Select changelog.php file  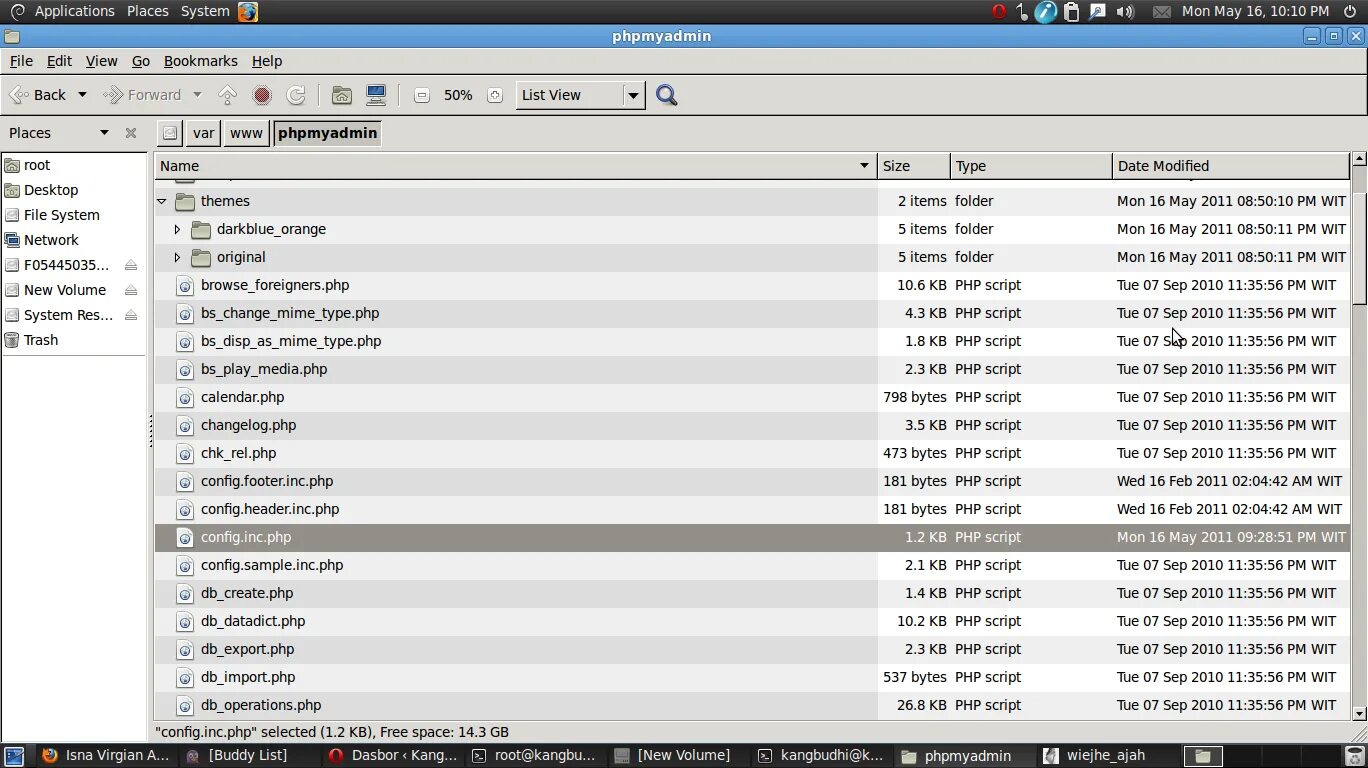248,425
